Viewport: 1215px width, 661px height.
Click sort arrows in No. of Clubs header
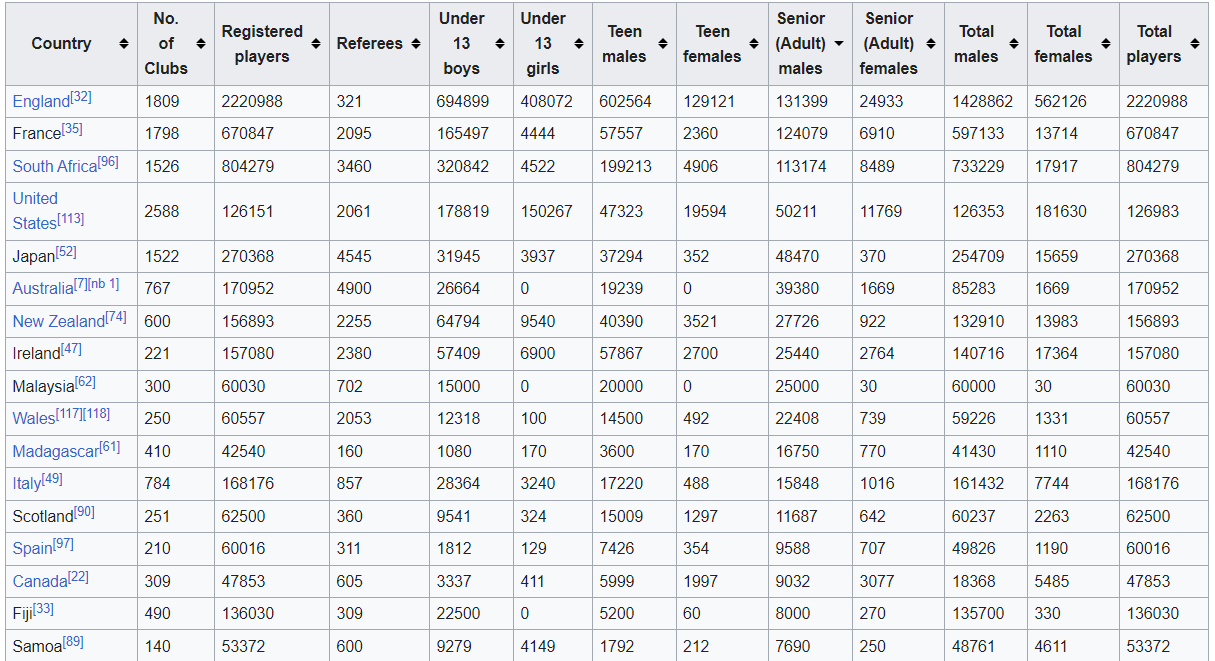point(200,44)
